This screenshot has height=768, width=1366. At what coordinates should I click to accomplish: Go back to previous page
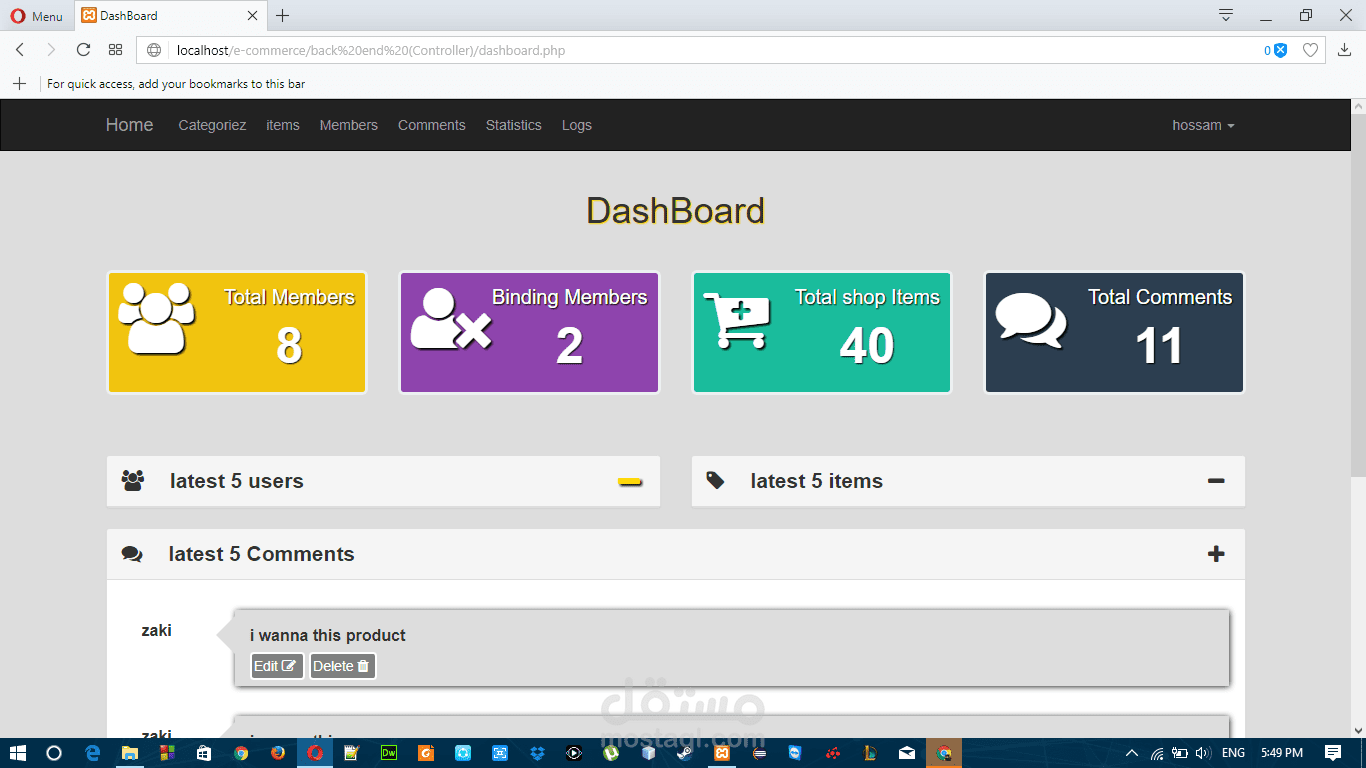click(x=19, y=50)
